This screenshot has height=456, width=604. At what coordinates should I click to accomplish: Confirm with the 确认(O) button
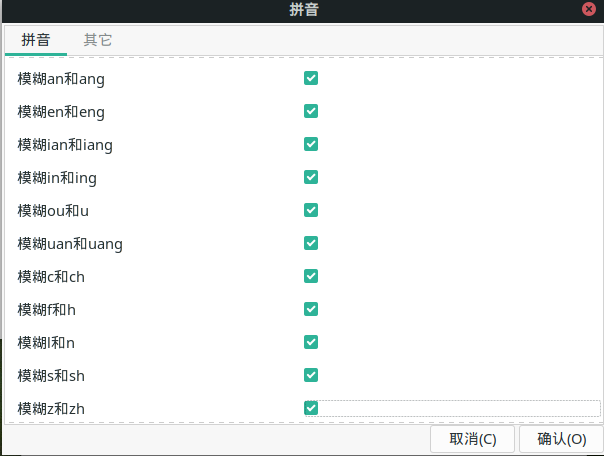561,439
